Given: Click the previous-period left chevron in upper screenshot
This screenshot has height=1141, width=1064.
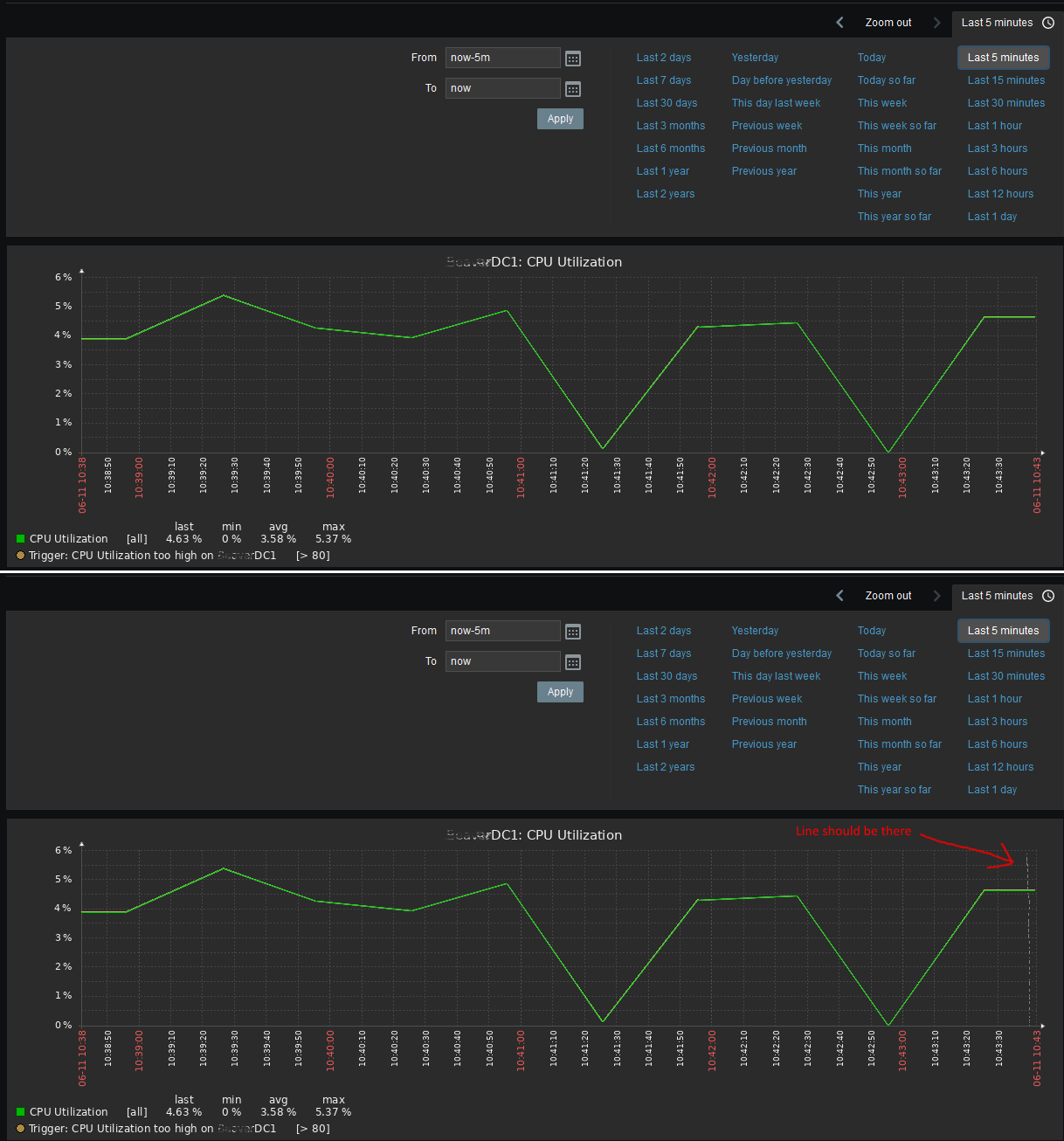Looking at the screenshot, I should click(839, 23).
